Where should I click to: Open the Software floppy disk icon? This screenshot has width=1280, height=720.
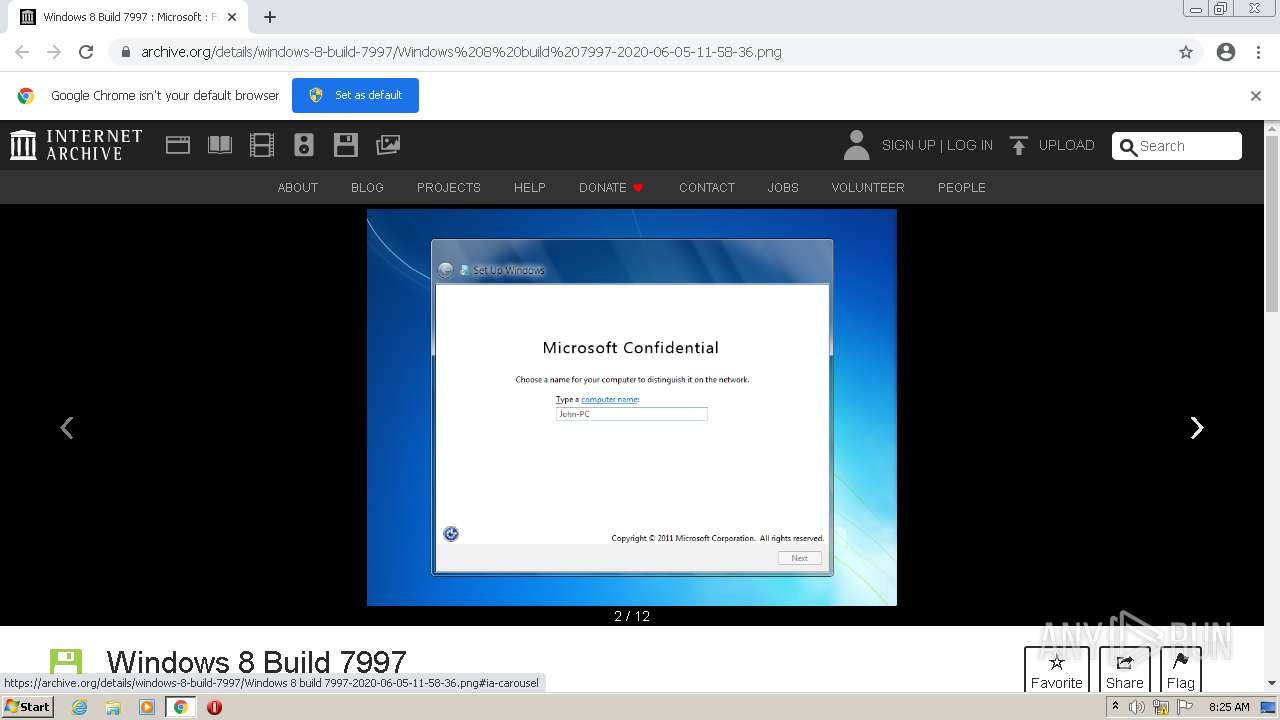[346, 145]
